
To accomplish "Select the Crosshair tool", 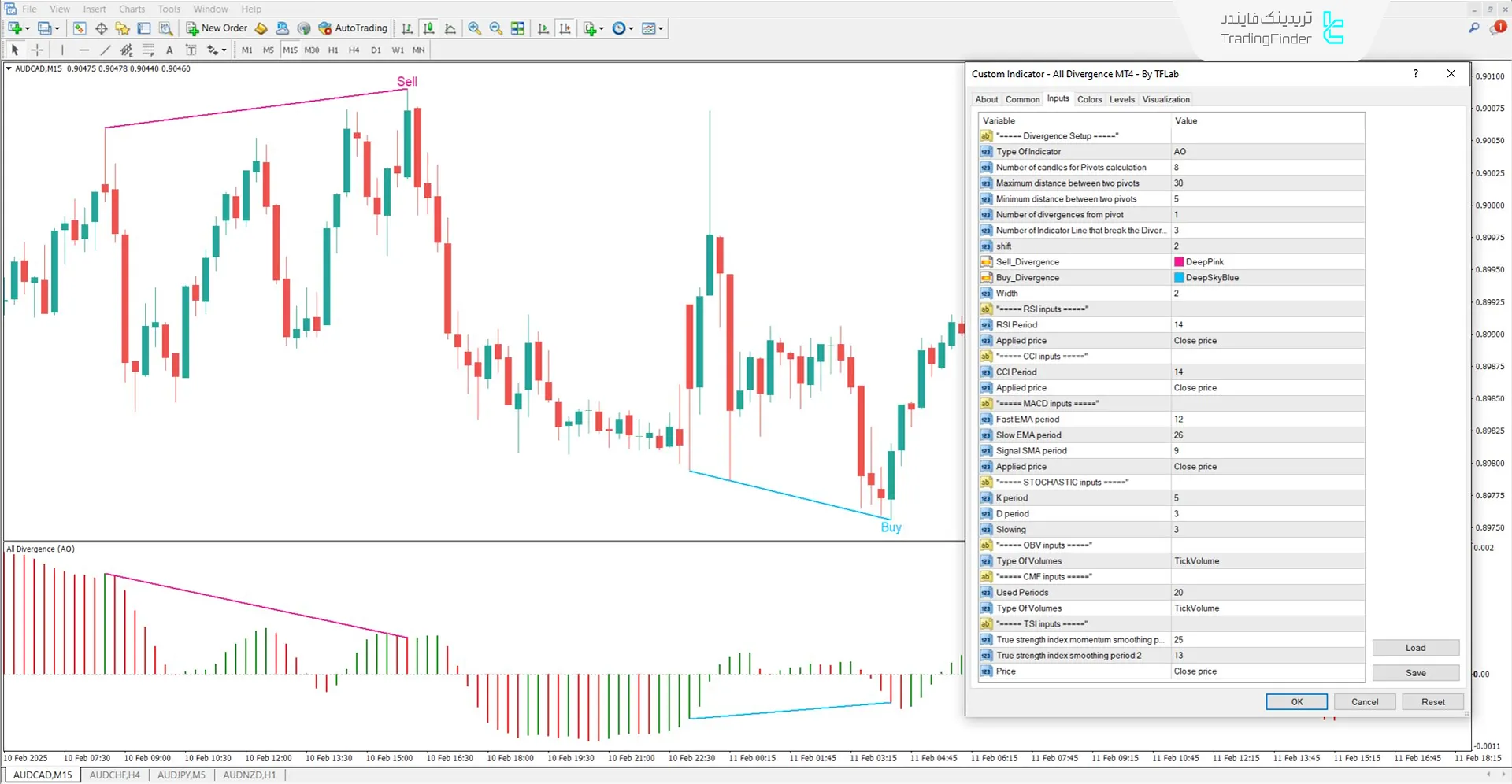I will (x=36, y=50).
